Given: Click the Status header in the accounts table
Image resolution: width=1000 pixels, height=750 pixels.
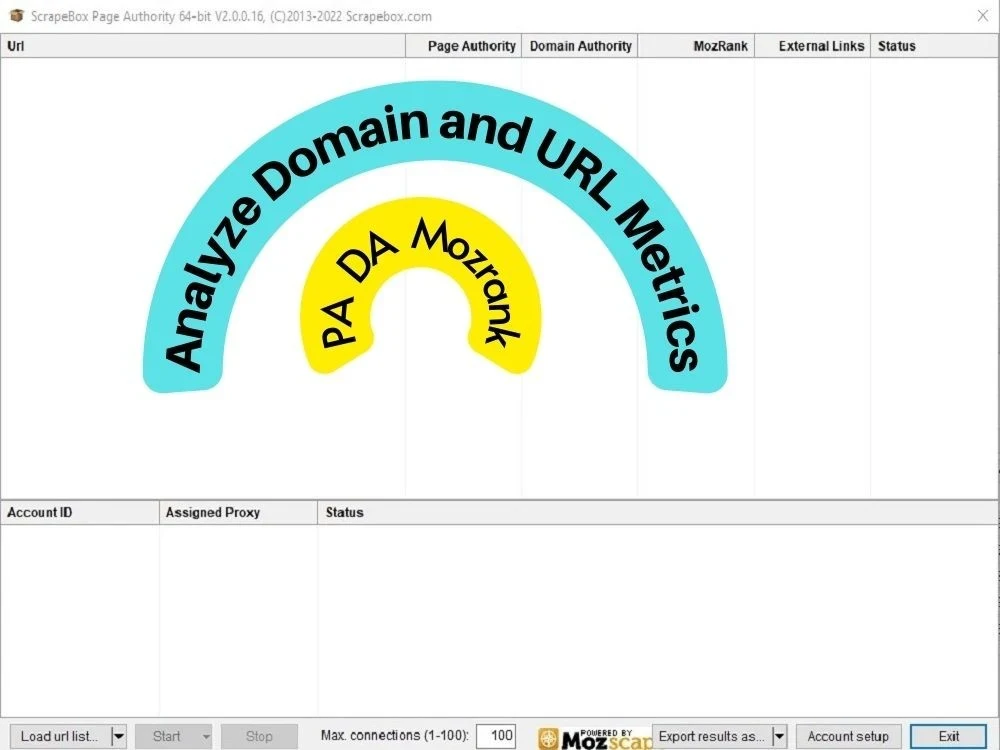Looking at the screenshot, I should (658, 512).
